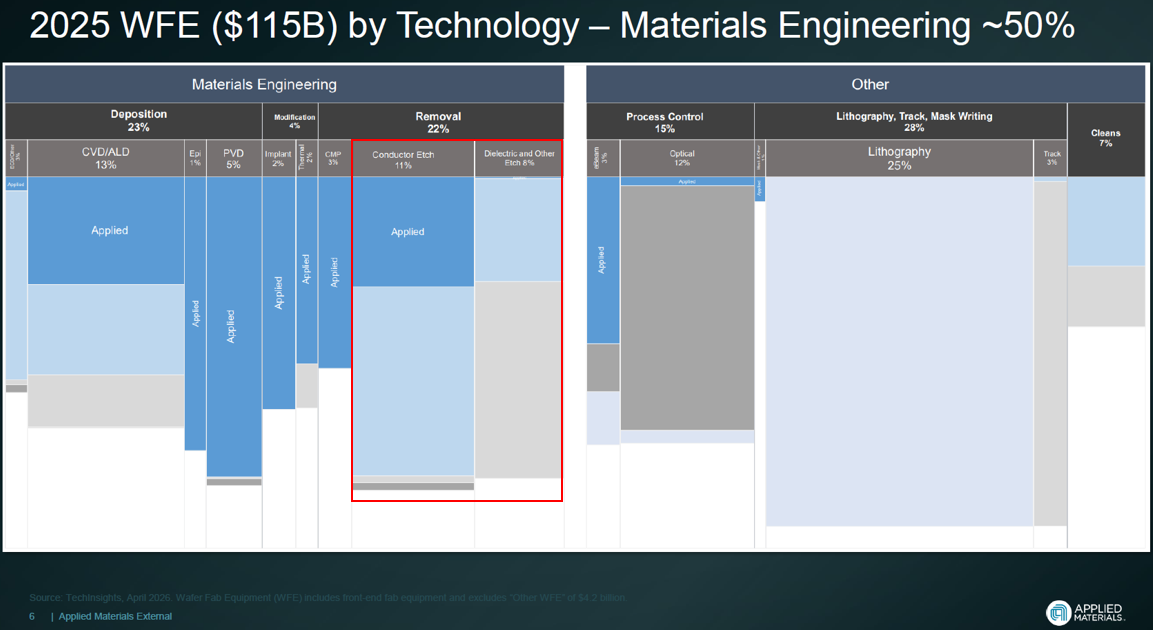Click the slide title about 2025 WFE

pos(551,26)
